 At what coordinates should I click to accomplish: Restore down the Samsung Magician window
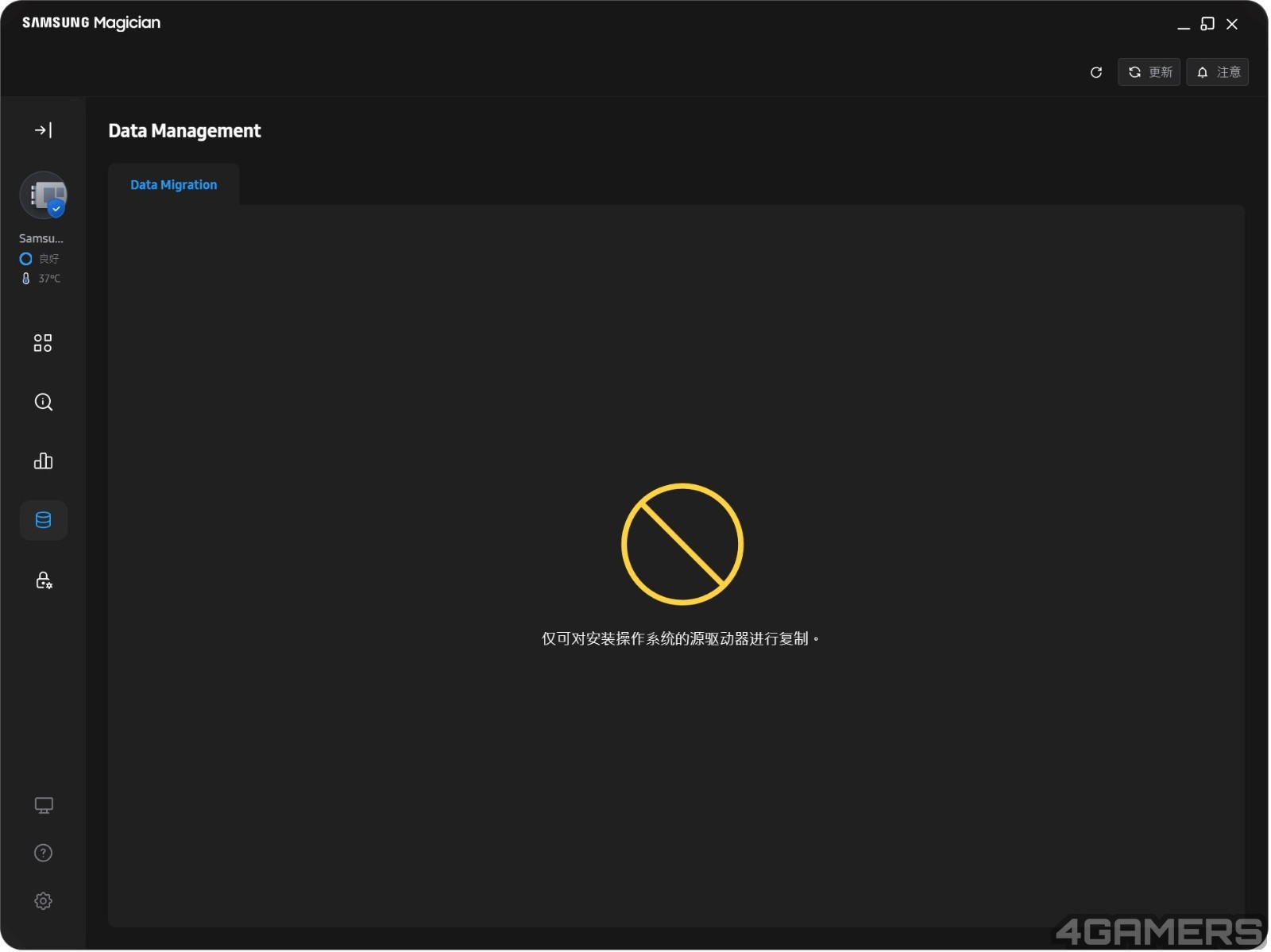tap(1208, 25)
